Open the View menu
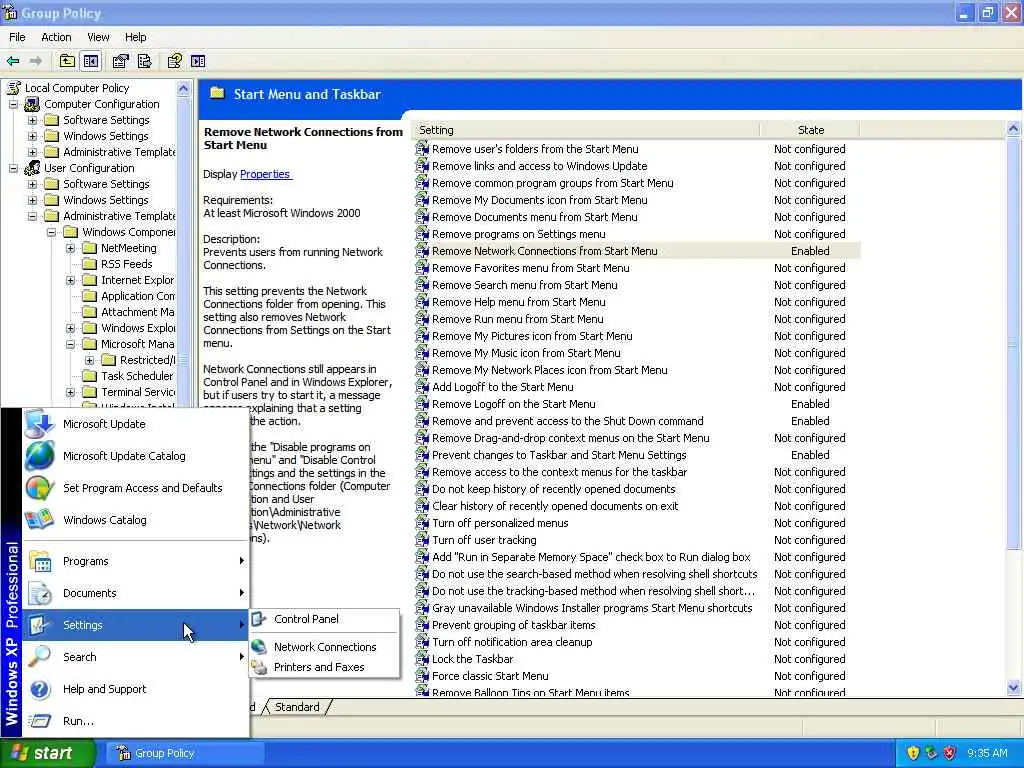Image resolution: width=1024 pixels, height=768 pixels. [x=98, y=37]
